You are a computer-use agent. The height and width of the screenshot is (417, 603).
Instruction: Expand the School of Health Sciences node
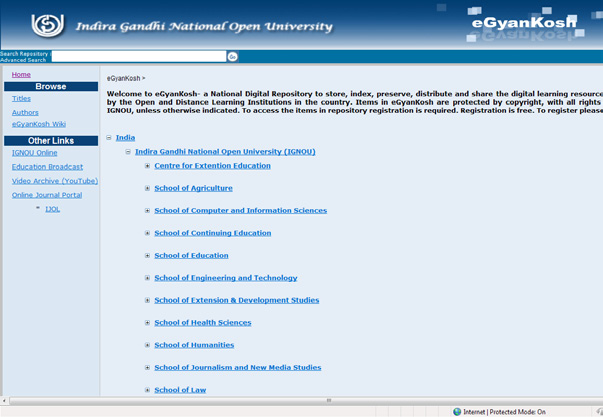tap(147, 323)
